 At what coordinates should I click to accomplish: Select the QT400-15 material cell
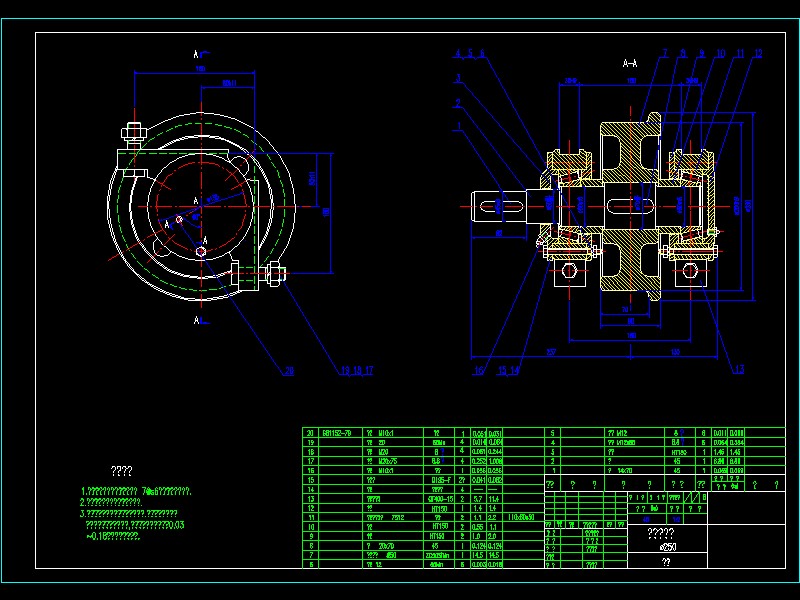tap(439, 499)
